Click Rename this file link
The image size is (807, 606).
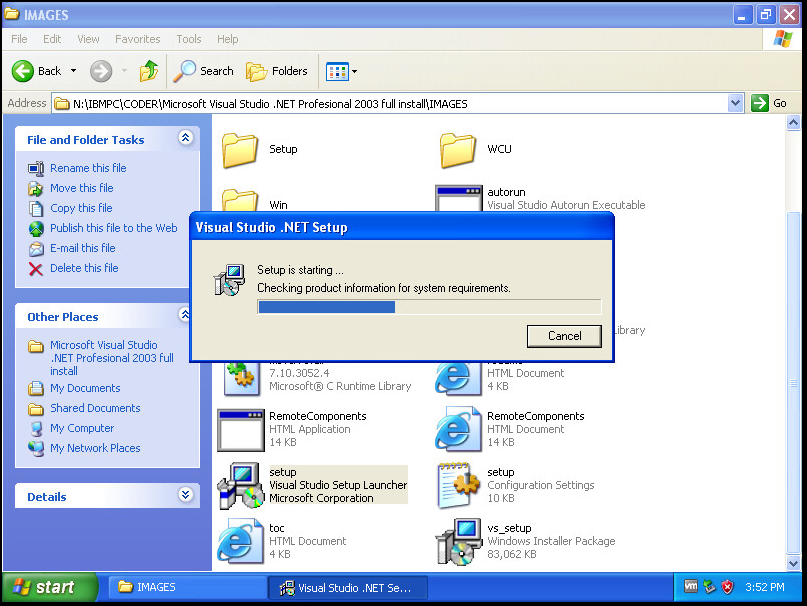point(88,168)
